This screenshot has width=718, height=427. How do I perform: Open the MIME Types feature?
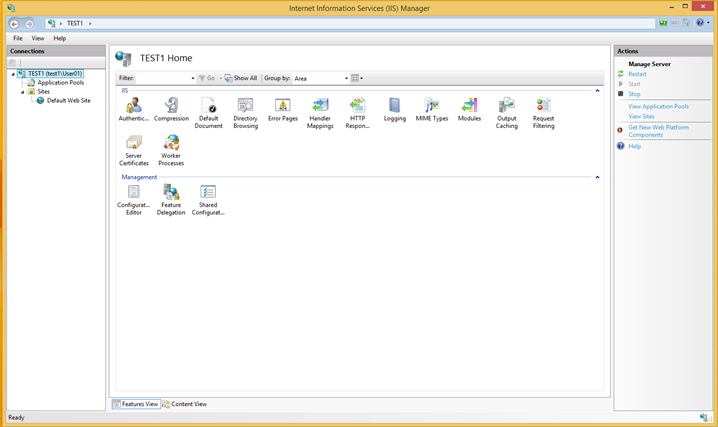point(432,109)
